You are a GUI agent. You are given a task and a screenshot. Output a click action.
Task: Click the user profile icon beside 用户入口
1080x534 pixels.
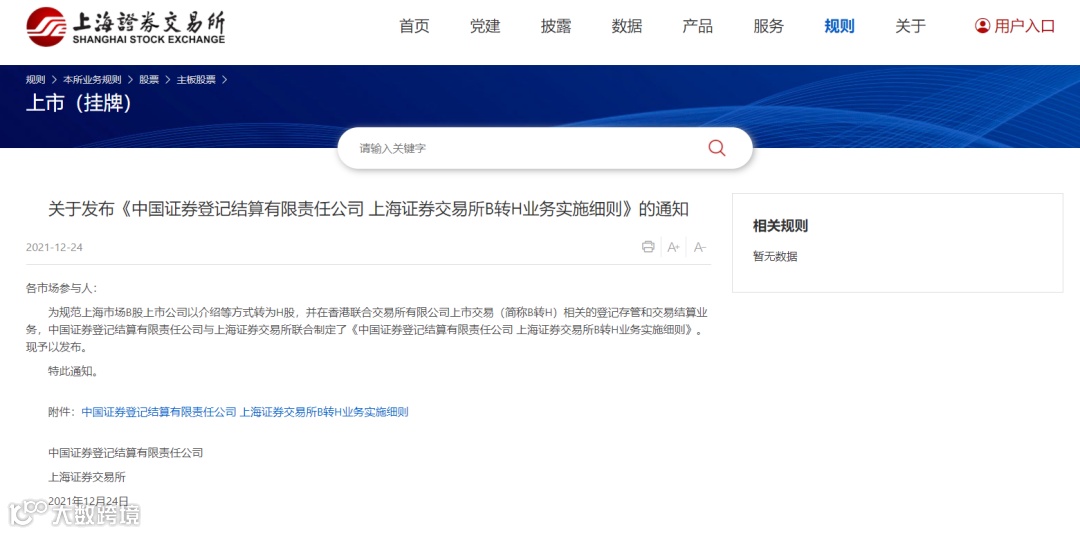pyautogui.click(x=982, y=26)
